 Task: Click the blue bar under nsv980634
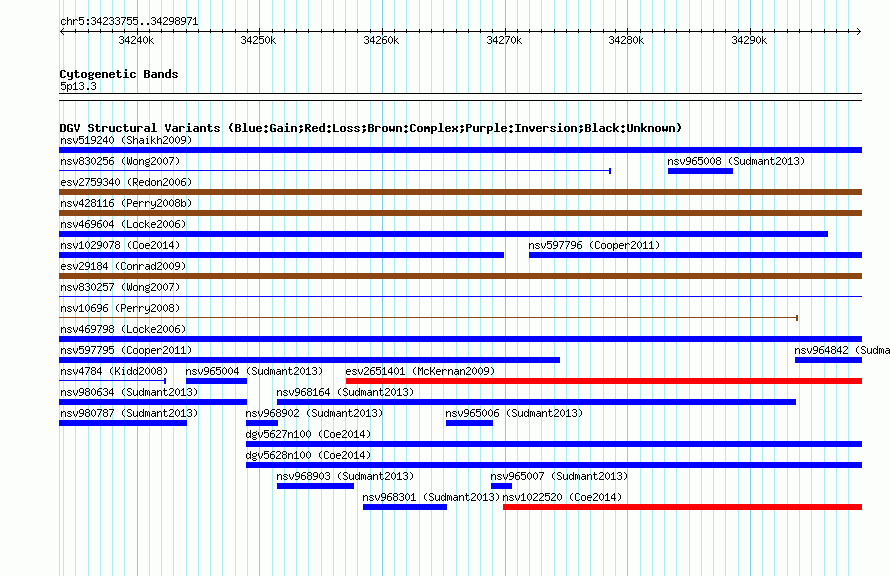pos(153,402)
